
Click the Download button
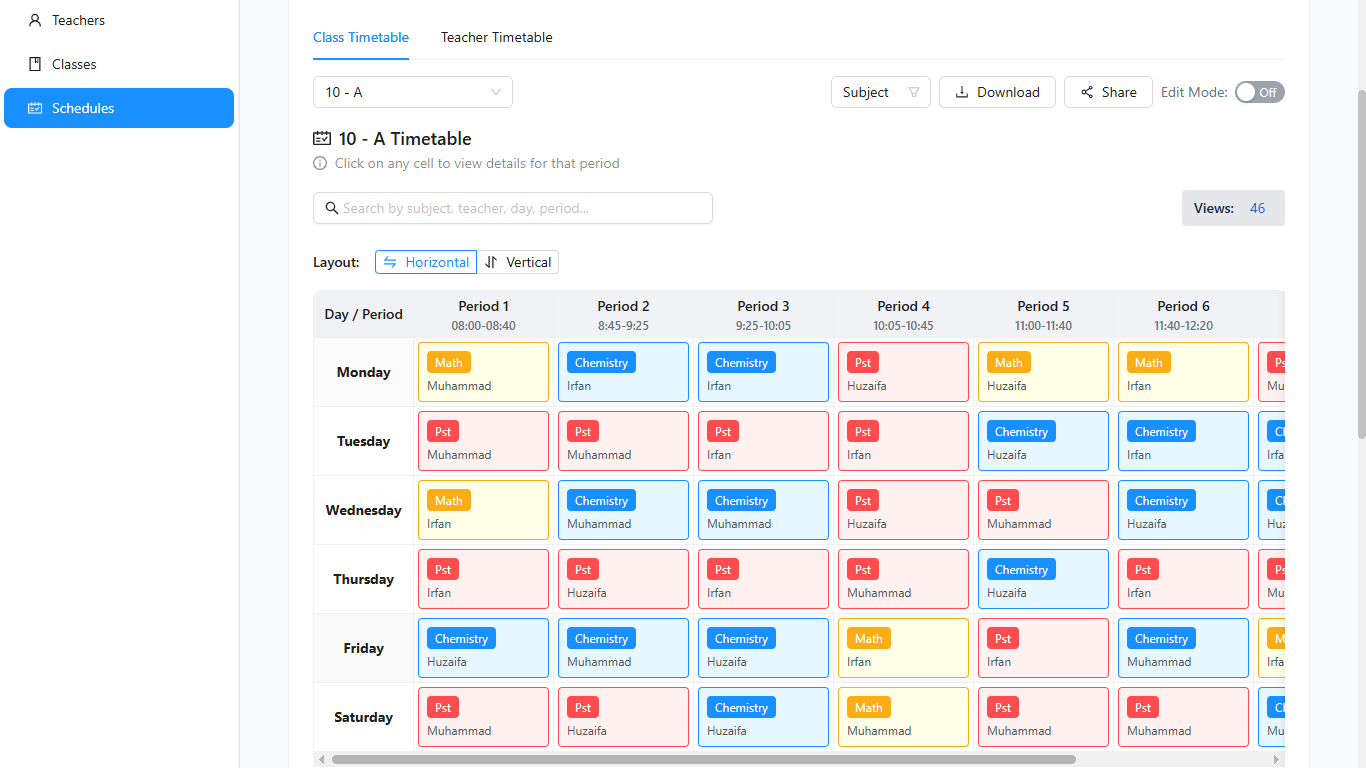(997, 91)
